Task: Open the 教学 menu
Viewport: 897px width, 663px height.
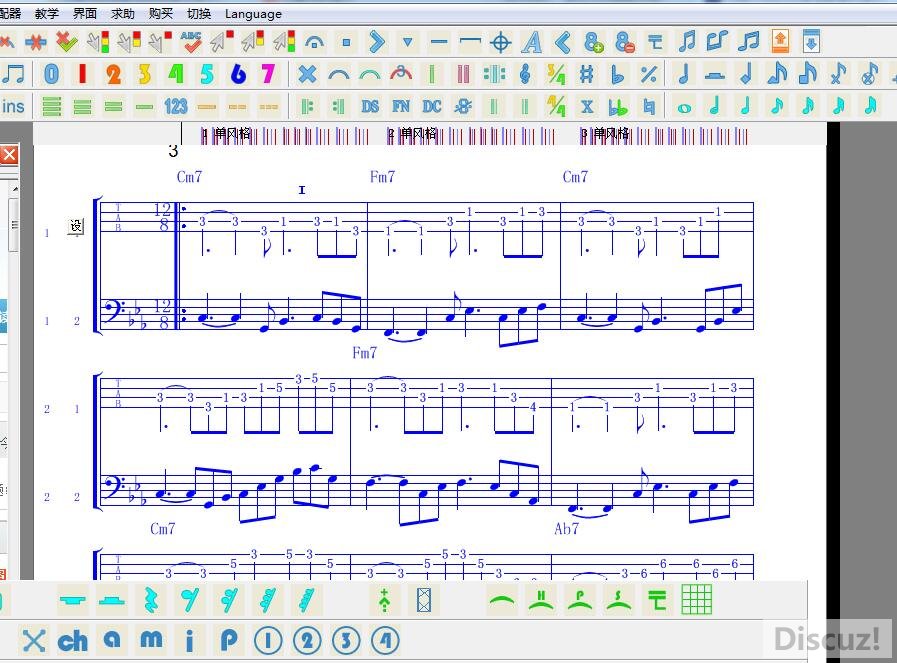Action: [x=46, y=13]
